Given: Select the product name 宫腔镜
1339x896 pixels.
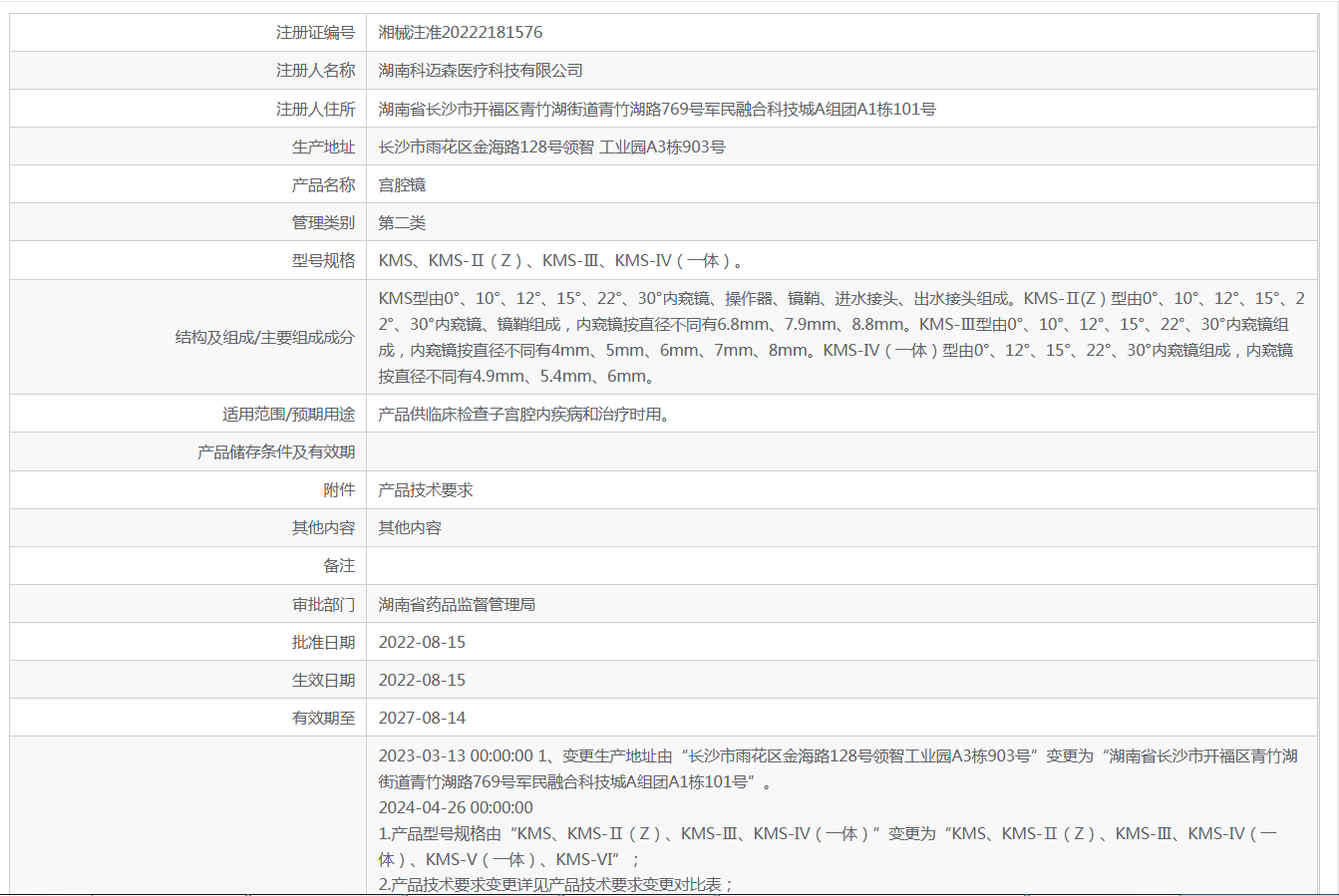Looking at the screenshot, I should click(x=402, y=184).
